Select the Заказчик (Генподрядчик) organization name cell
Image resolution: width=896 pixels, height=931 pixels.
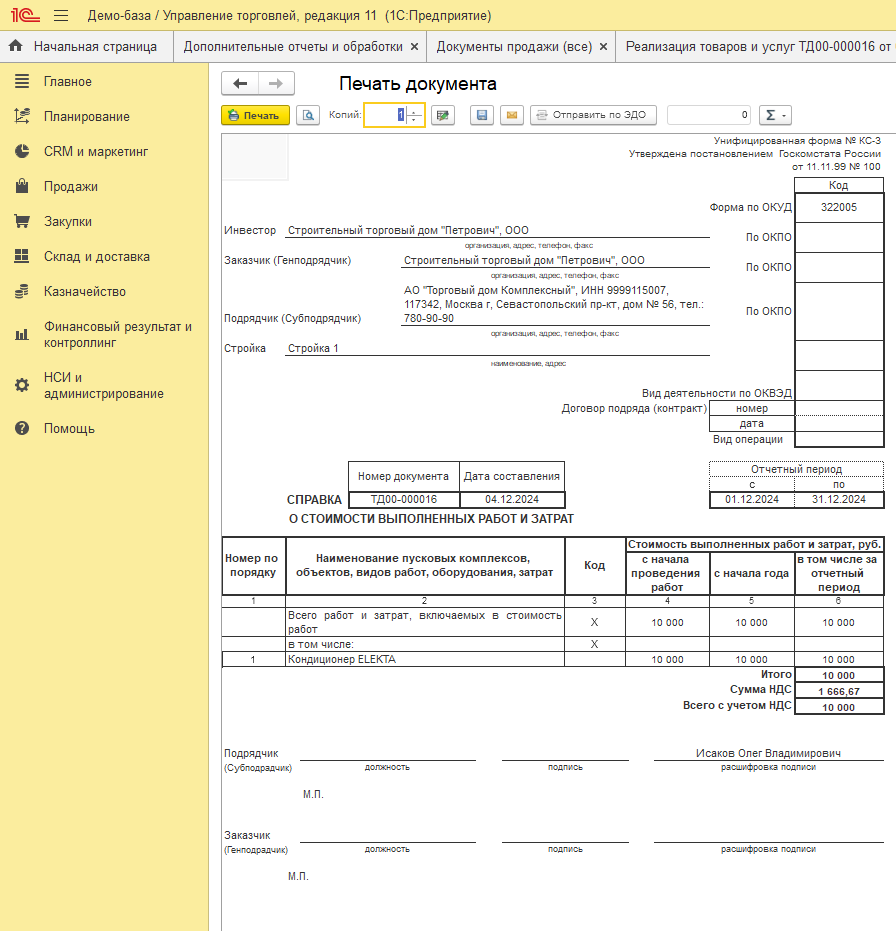coord(555,260)
